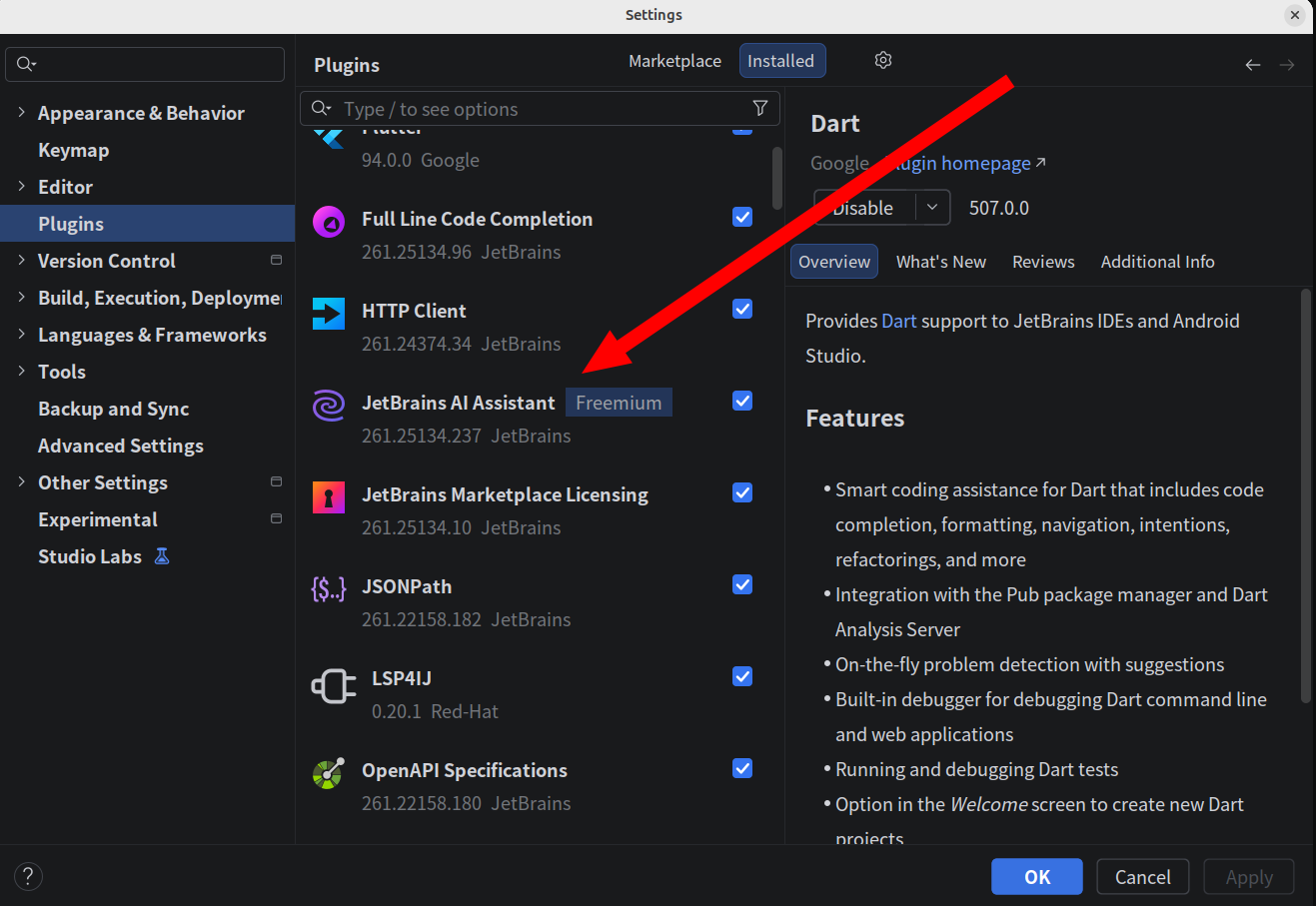This screenshot has height=906, width=1316.
Task: Click the Cancel button
Action: click(x=1143, y=877)
